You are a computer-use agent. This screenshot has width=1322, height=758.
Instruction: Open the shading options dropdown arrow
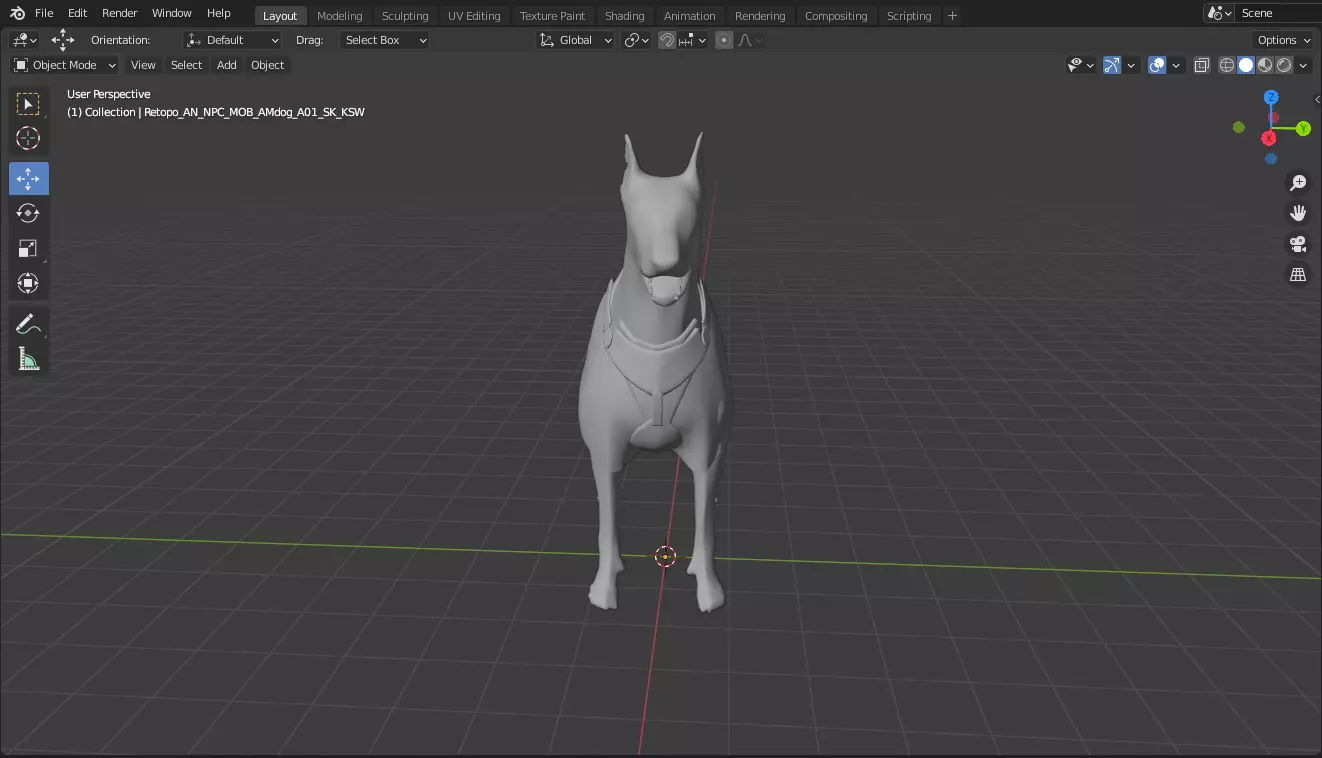[1304, 65]
